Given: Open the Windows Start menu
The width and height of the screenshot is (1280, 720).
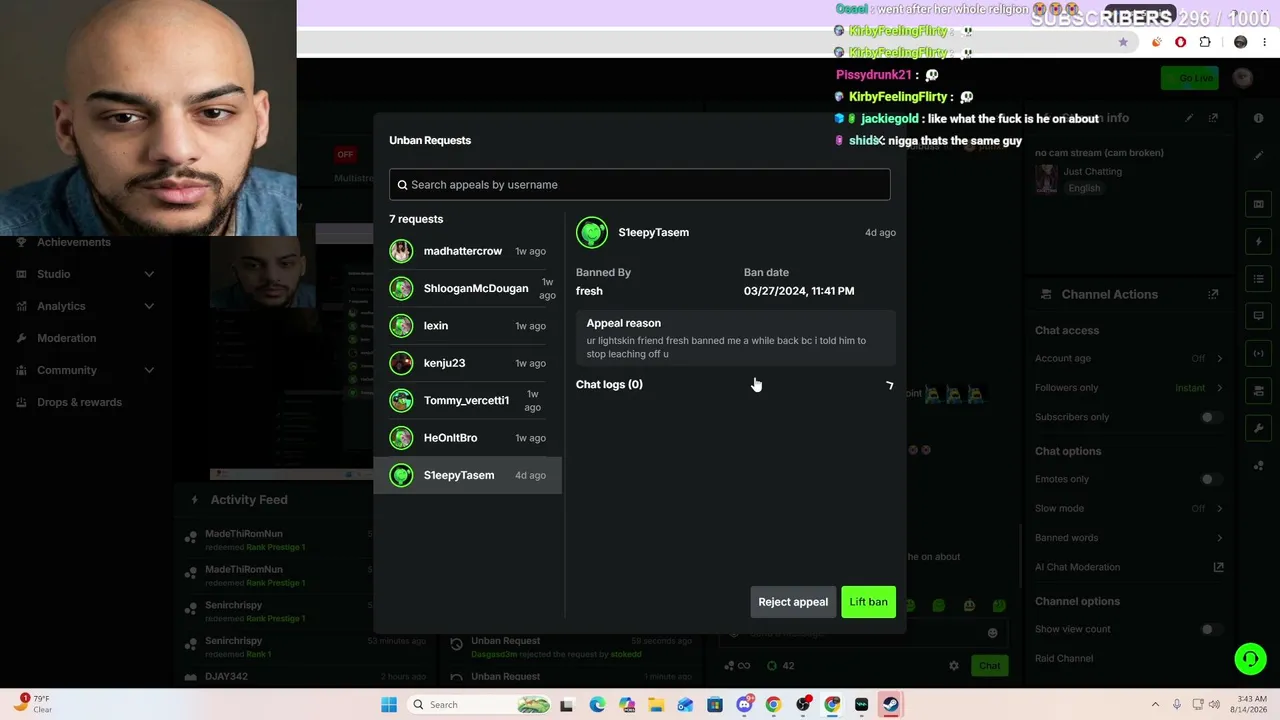Looking at the screenshot, I should tap(389, 705).
